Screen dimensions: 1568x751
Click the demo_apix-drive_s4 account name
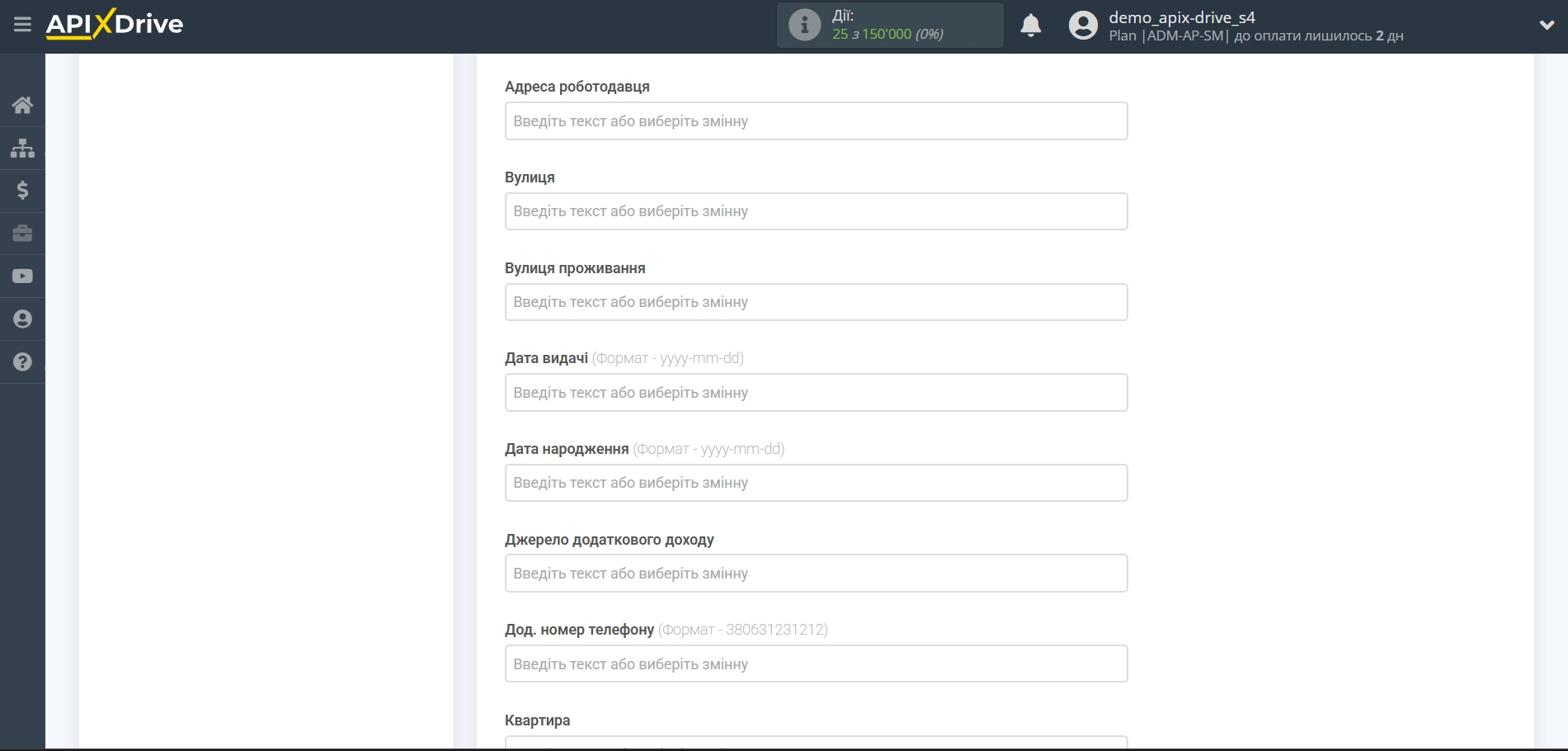click(x=1181, y=17)
